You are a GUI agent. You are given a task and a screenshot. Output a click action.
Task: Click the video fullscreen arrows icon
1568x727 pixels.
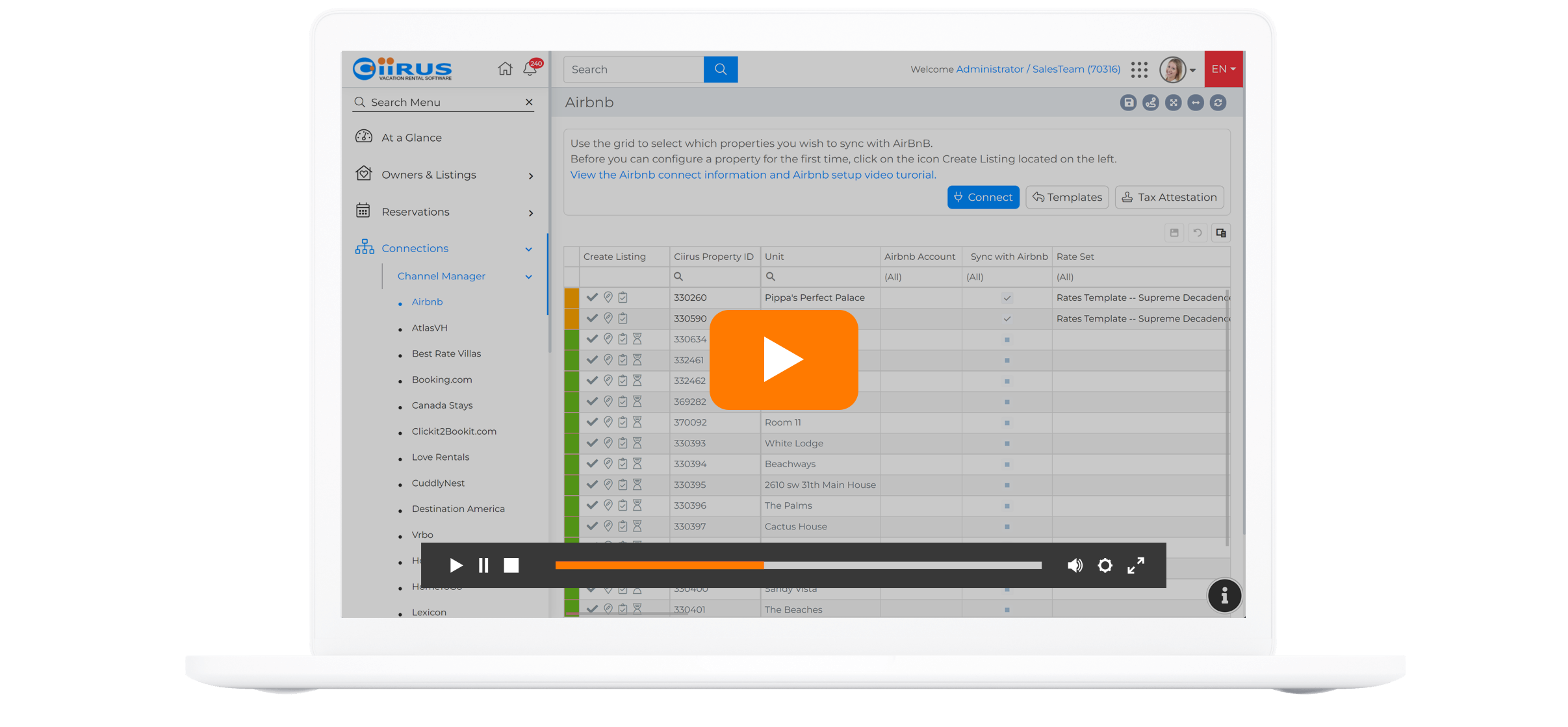(x=1136, y=565)
